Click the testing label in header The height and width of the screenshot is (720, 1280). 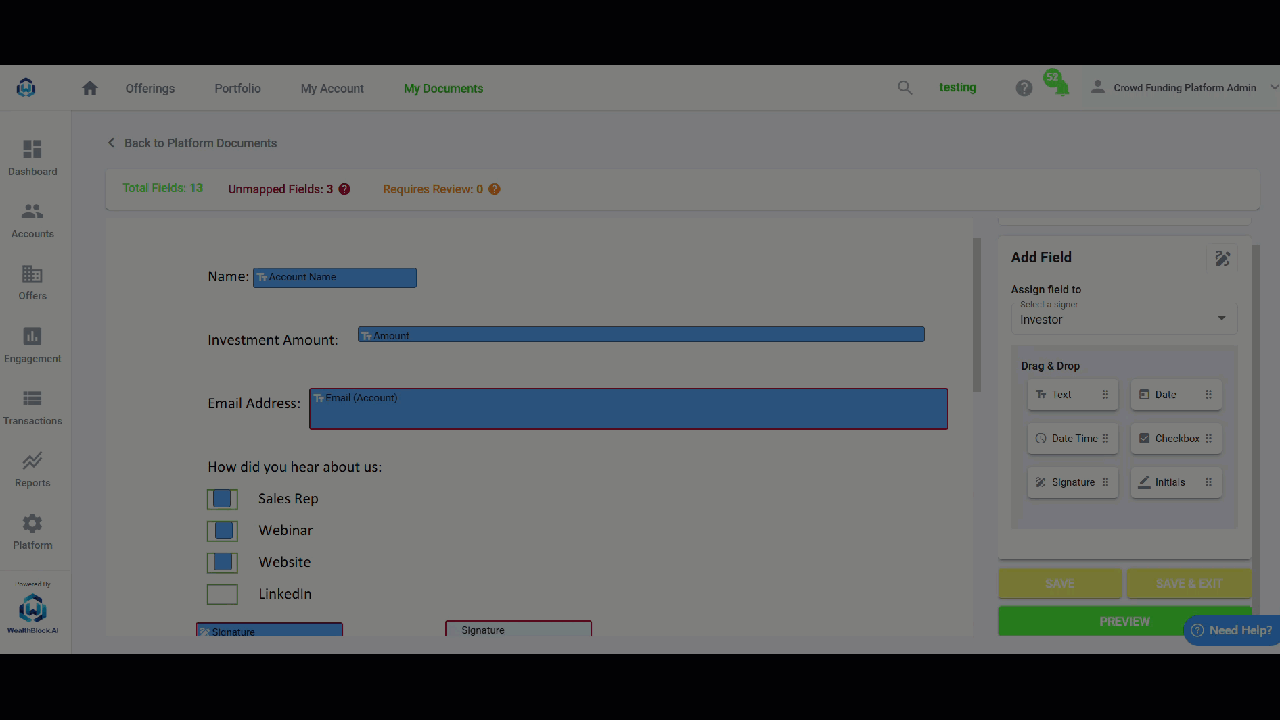point(957,88)
